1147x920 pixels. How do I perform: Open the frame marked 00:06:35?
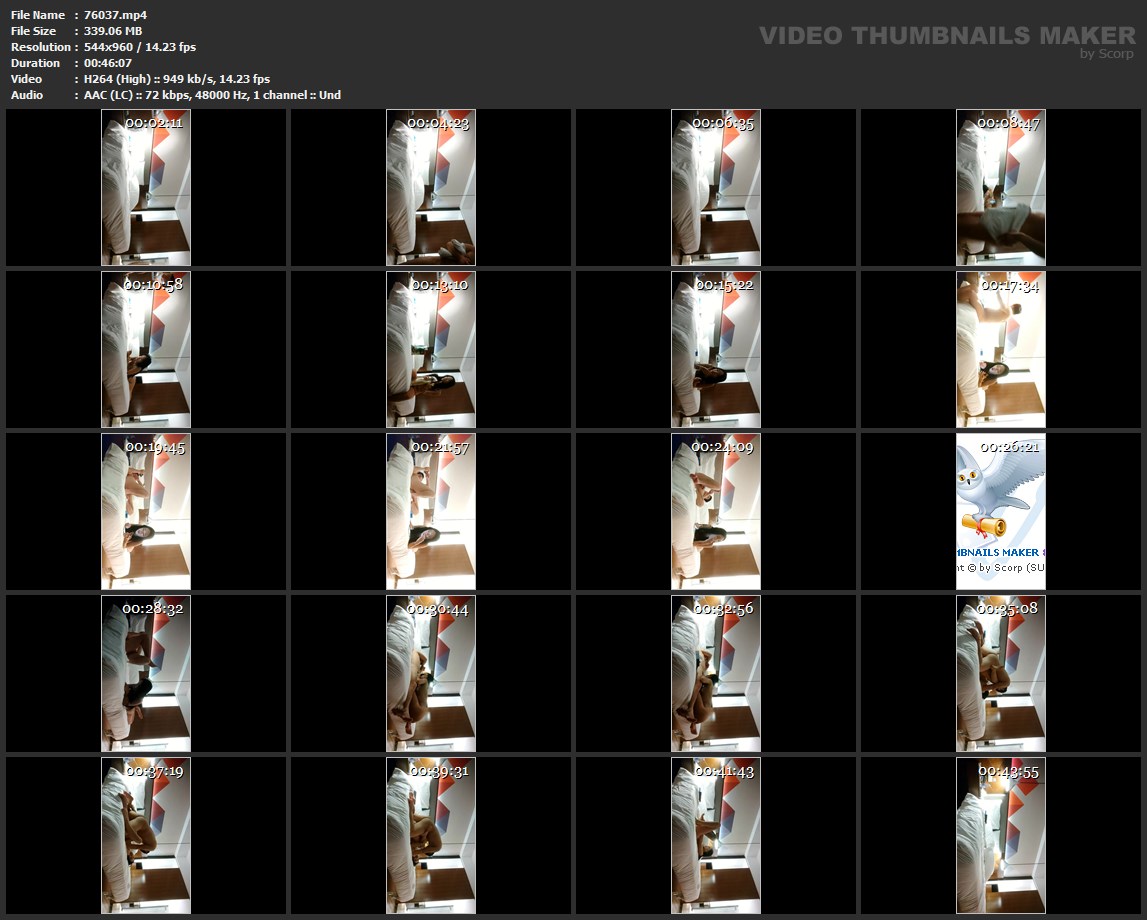pos(716,188)
